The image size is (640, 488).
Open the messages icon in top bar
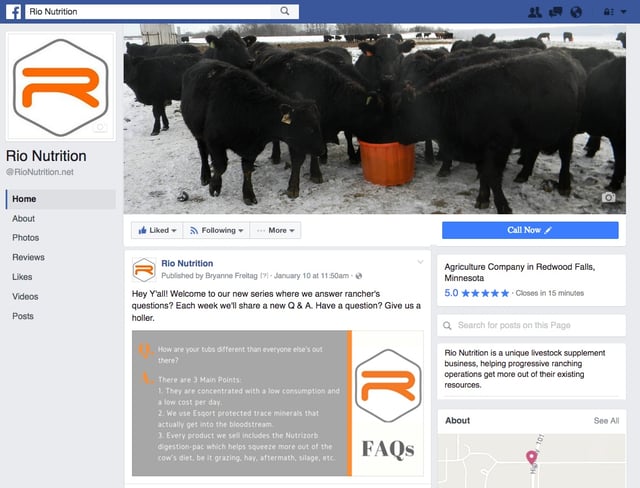(x=556, y=12)
